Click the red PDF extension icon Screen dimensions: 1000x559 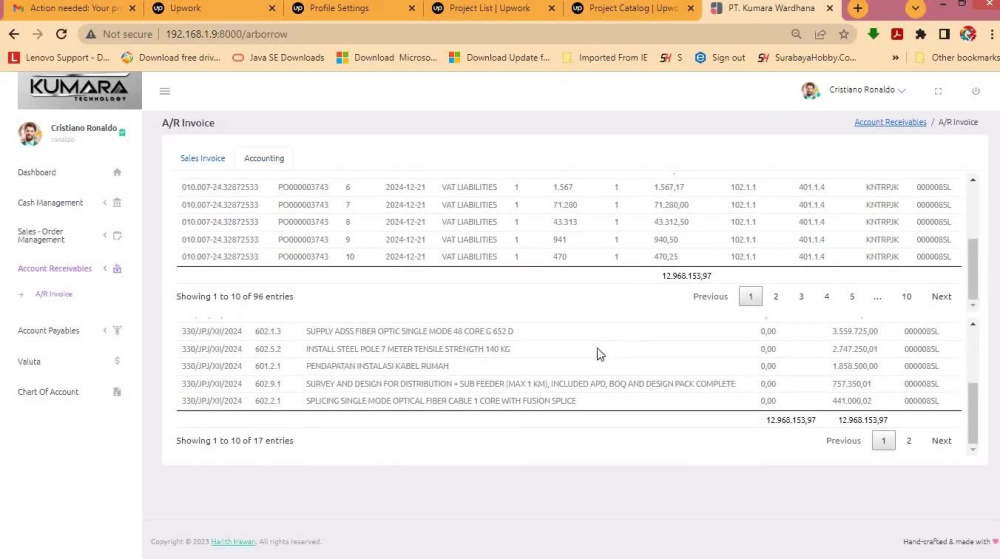pyautogui.click(x=897, y=34)
